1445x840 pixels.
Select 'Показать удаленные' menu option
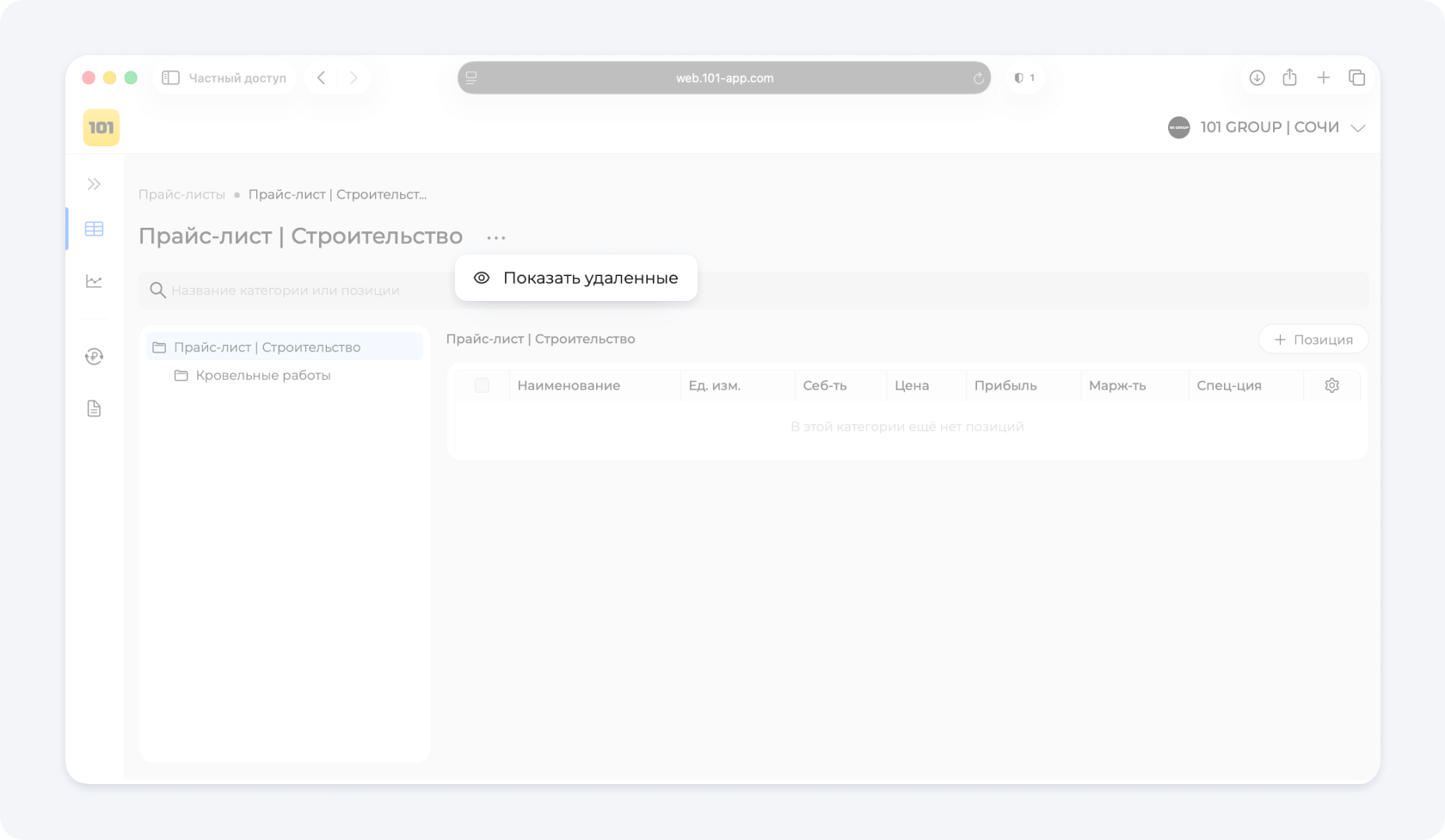pos(576,278)
